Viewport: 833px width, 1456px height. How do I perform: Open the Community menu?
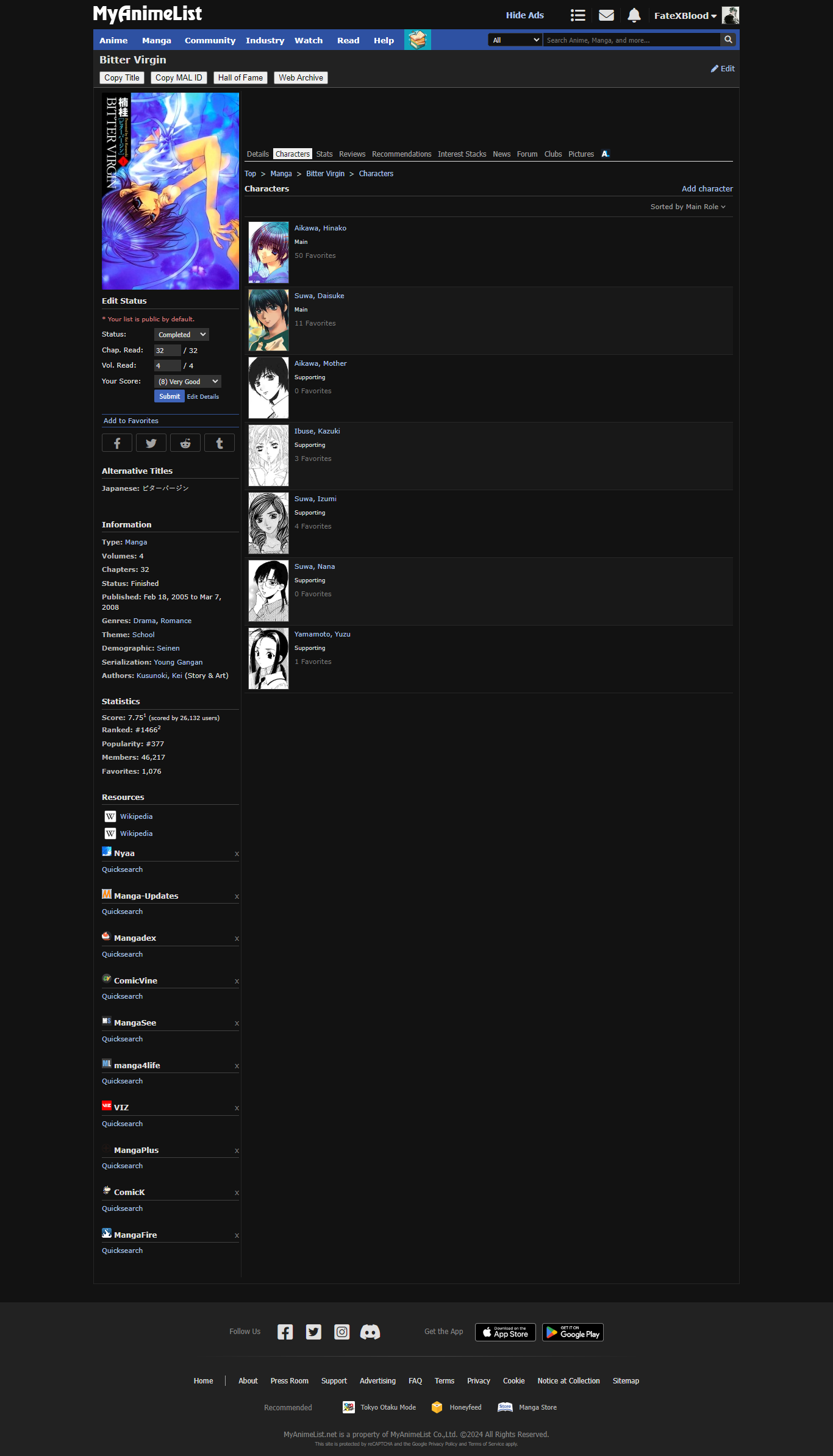click(x=210, y=40)
